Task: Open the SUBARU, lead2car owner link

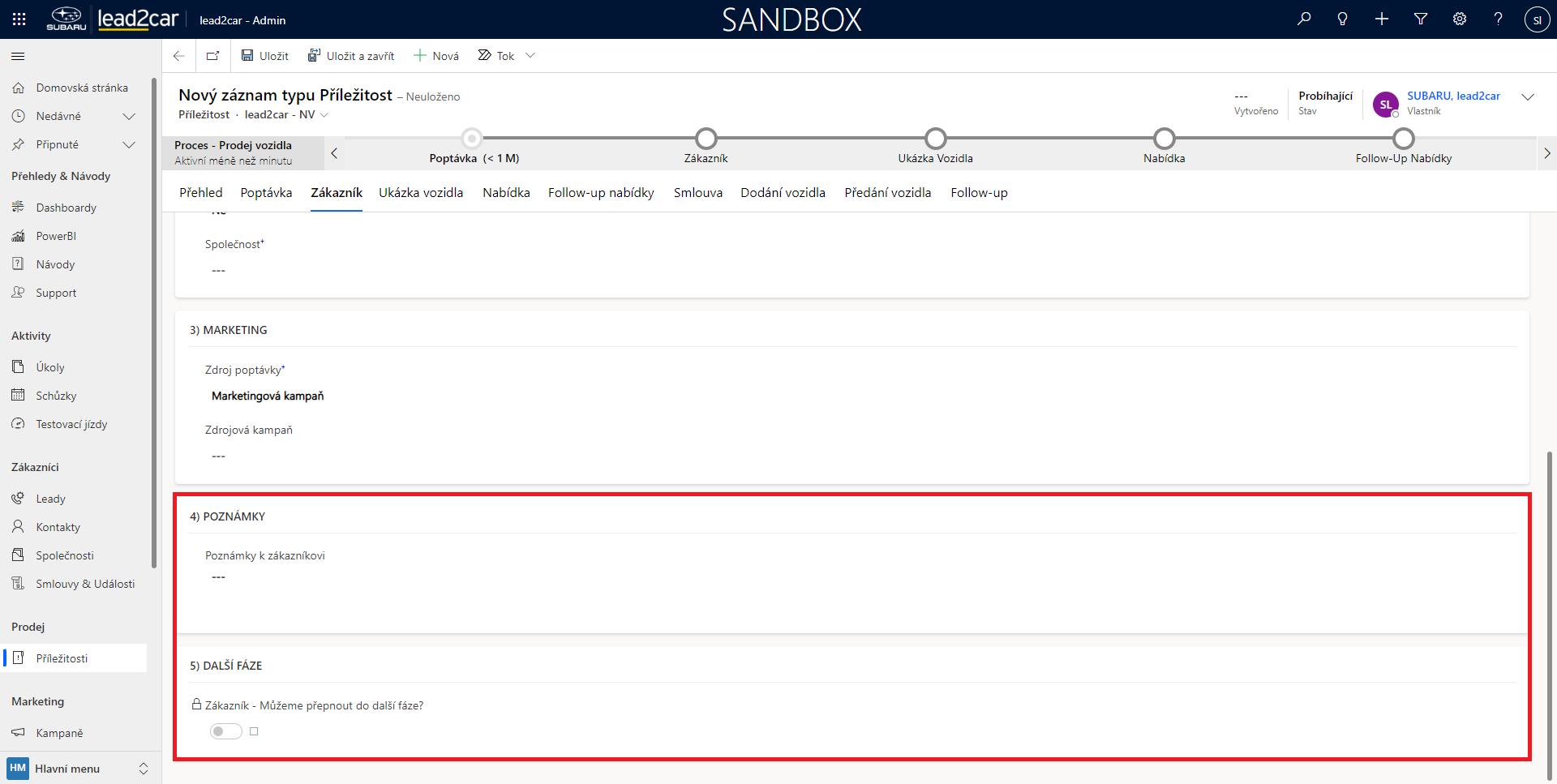Action: (x=1453, y=96)
